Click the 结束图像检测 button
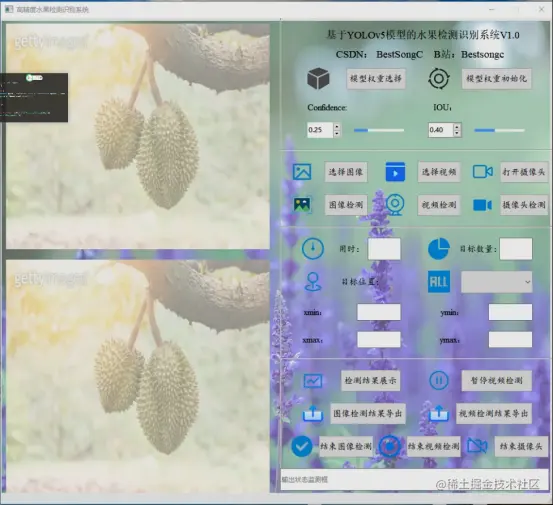The height and width of the screenshot is (505, 554). [x=346, y=446]
